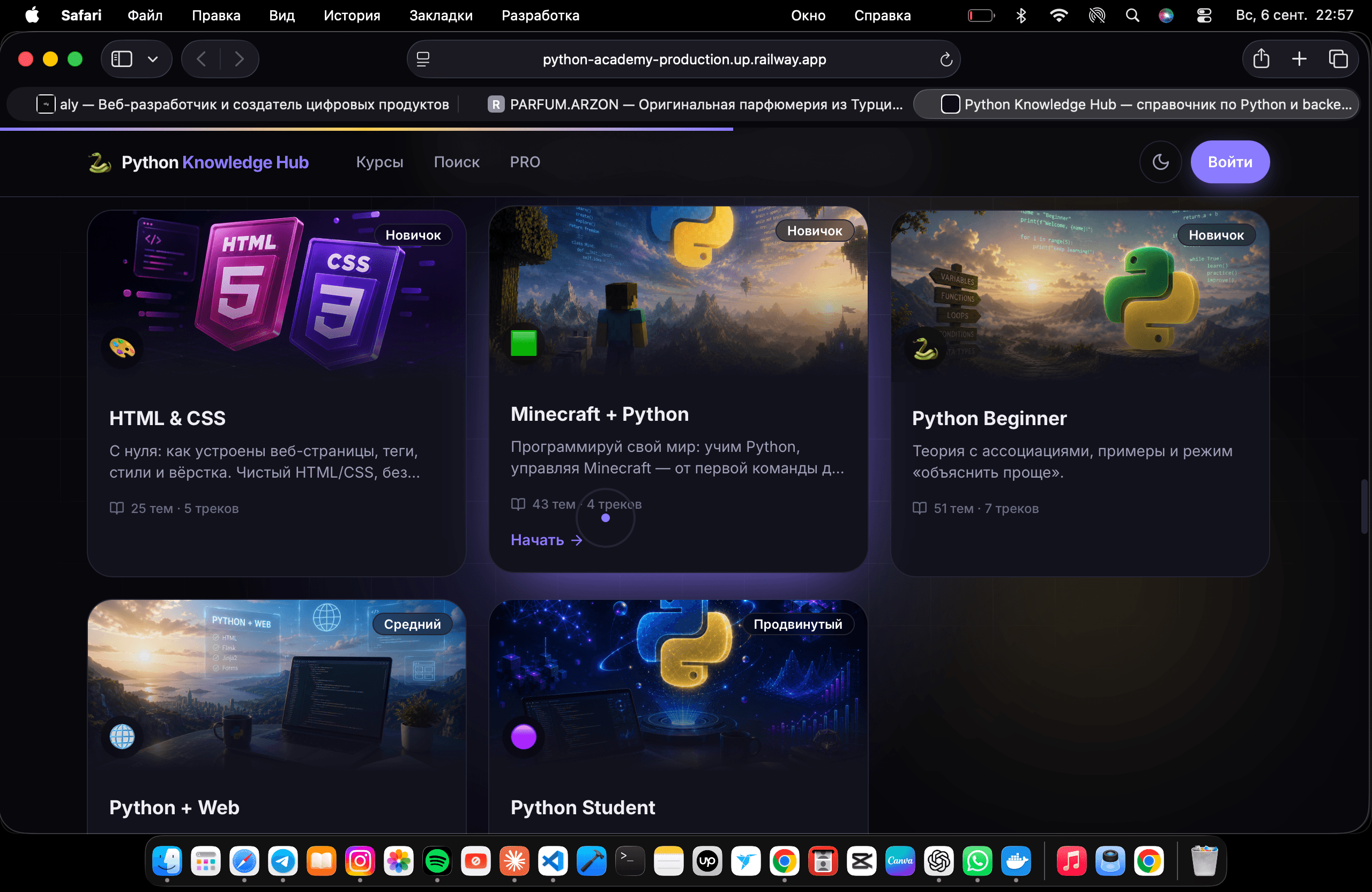Open Visual Studio Code from the Dock

553,861
